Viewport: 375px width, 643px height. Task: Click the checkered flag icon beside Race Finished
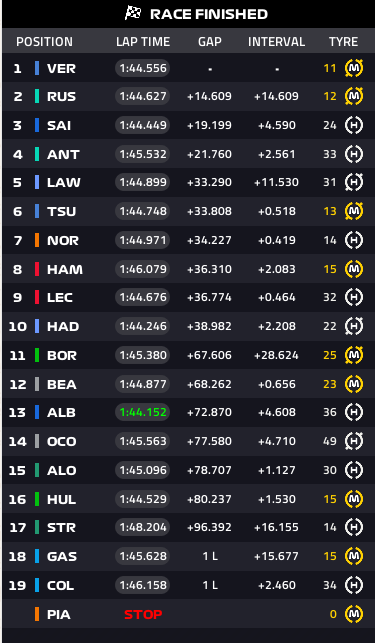click(x=133, y=13)
